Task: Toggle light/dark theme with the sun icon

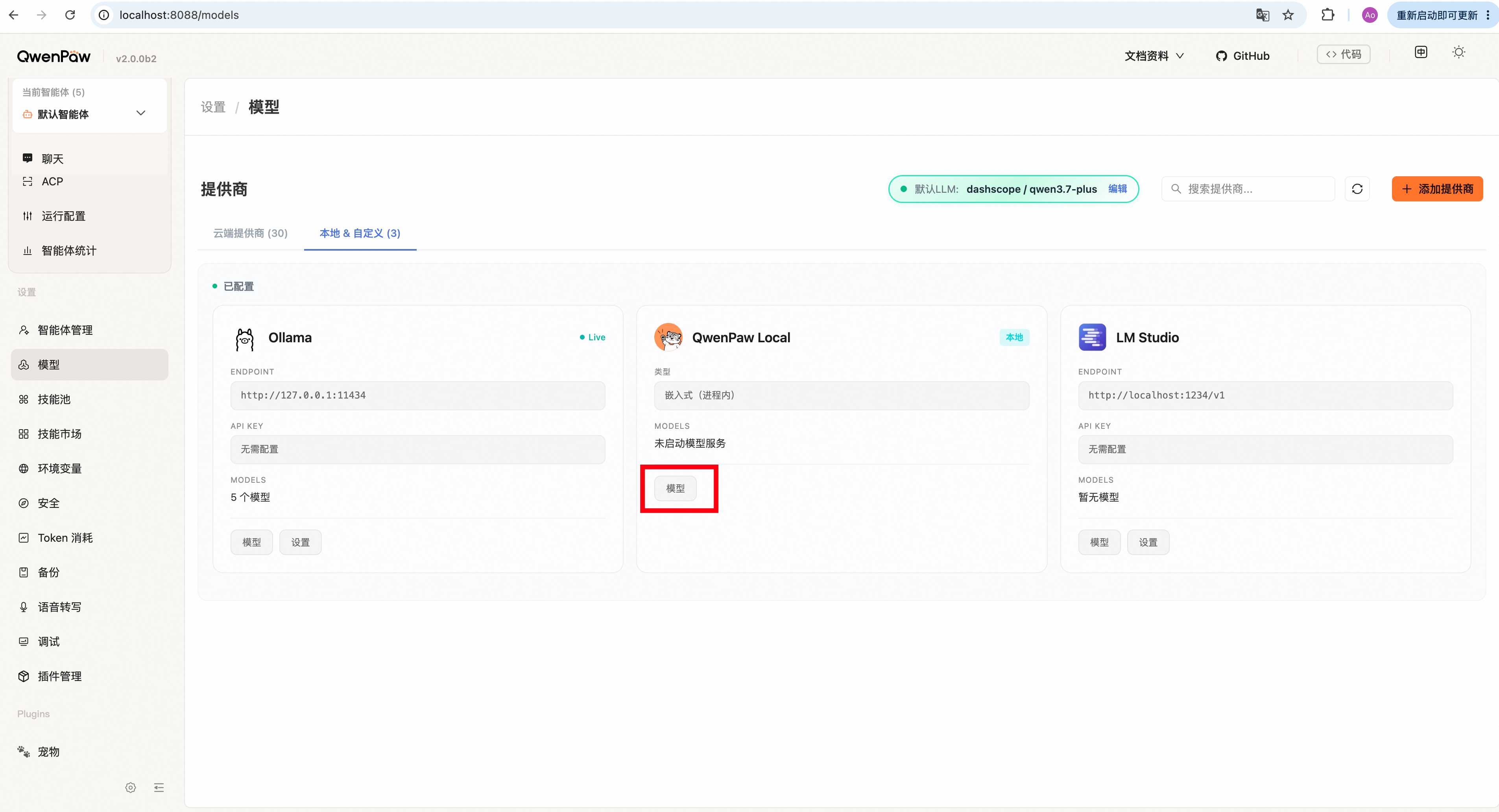Action: [x=1458, y=52]
